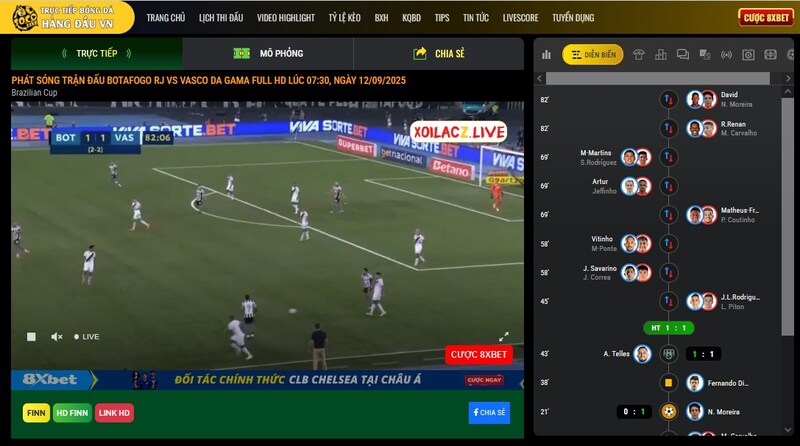This screenshot has height=446, width=800.
Task: Click Fernando Di player avatar at 38'
Action: click(695, 382)
